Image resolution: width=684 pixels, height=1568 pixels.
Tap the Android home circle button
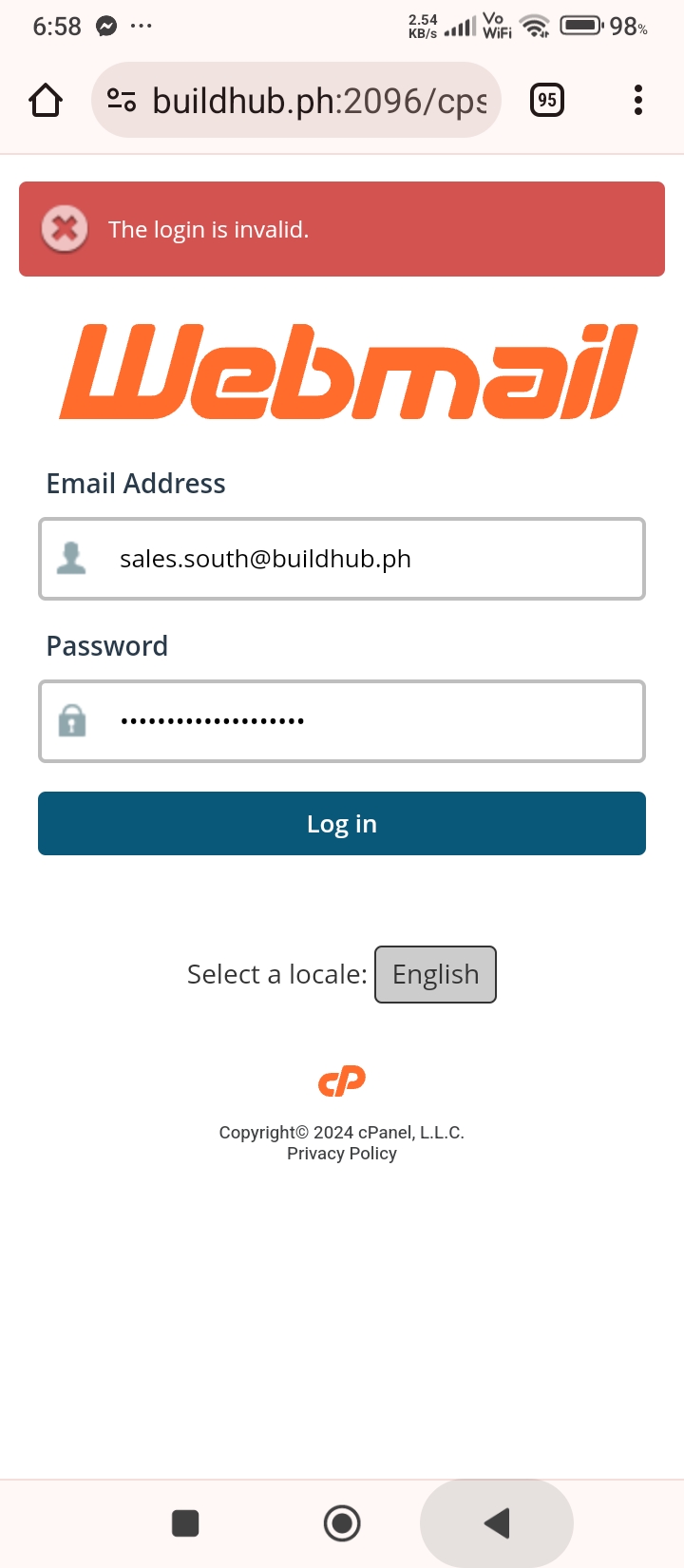342,1523
